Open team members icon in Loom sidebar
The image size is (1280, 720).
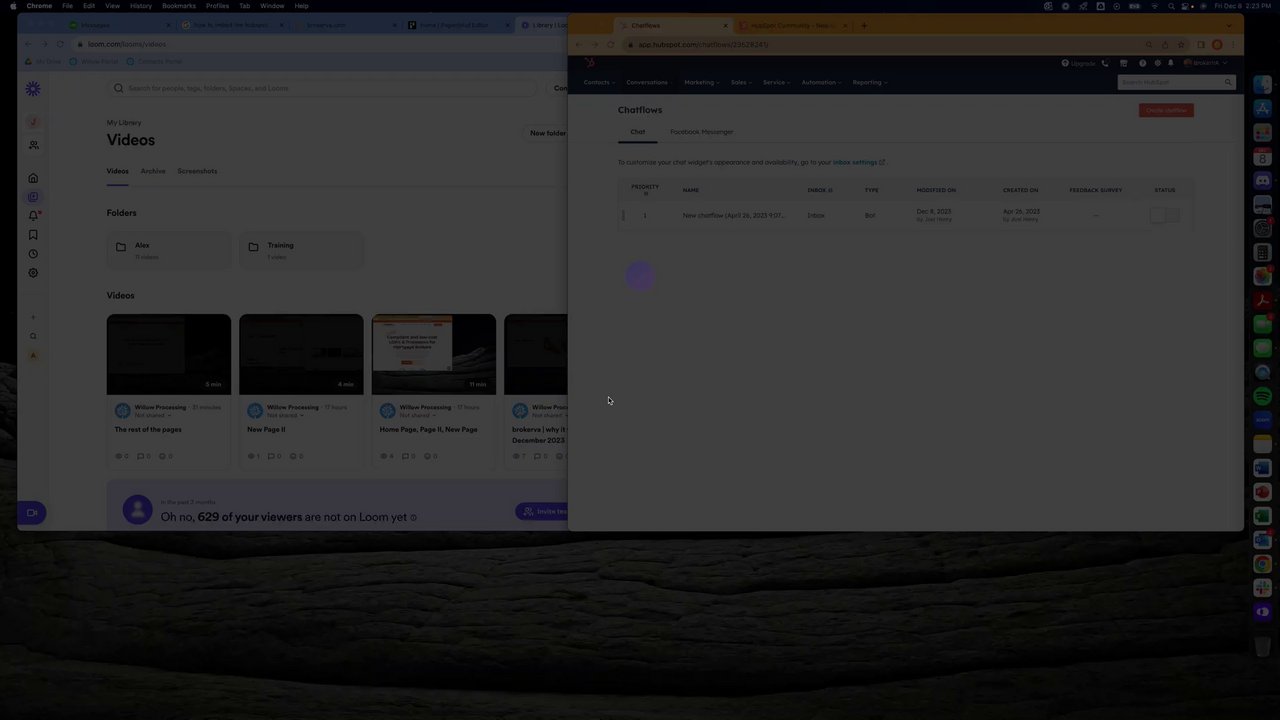(x=33, y=145)
